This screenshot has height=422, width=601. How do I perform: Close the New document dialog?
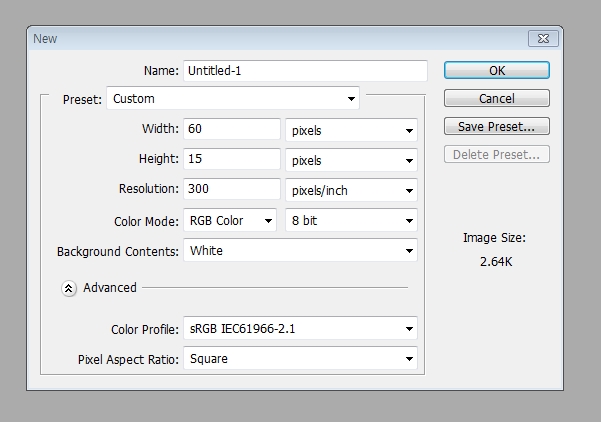(542, 39)
